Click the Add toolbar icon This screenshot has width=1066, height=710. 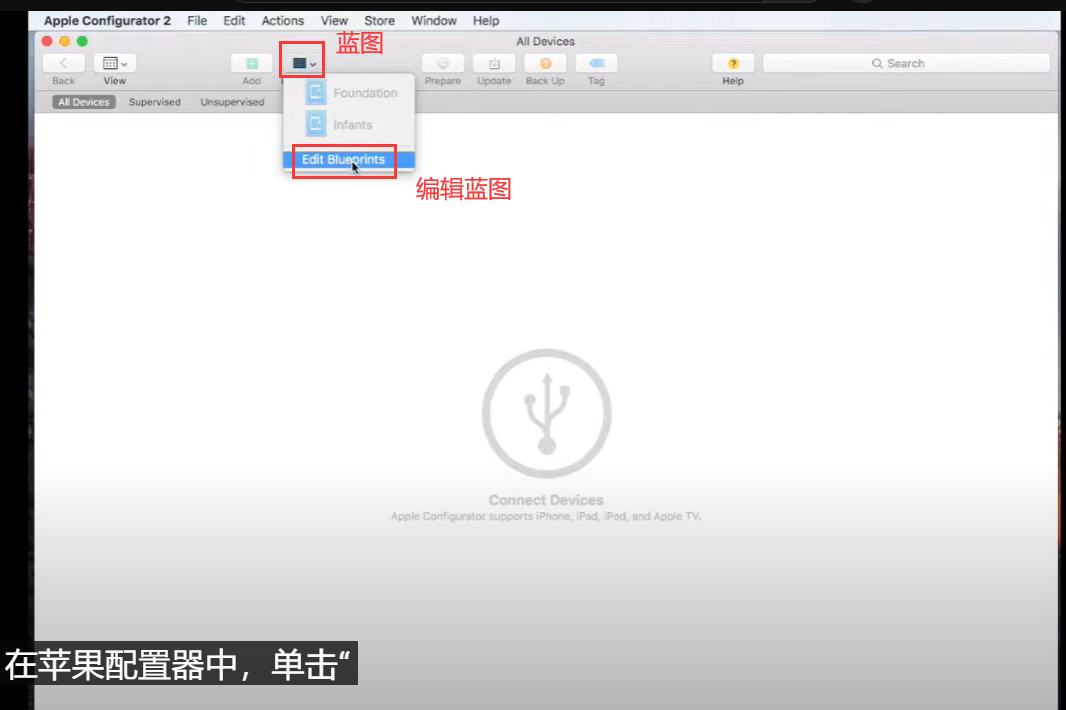252,63
